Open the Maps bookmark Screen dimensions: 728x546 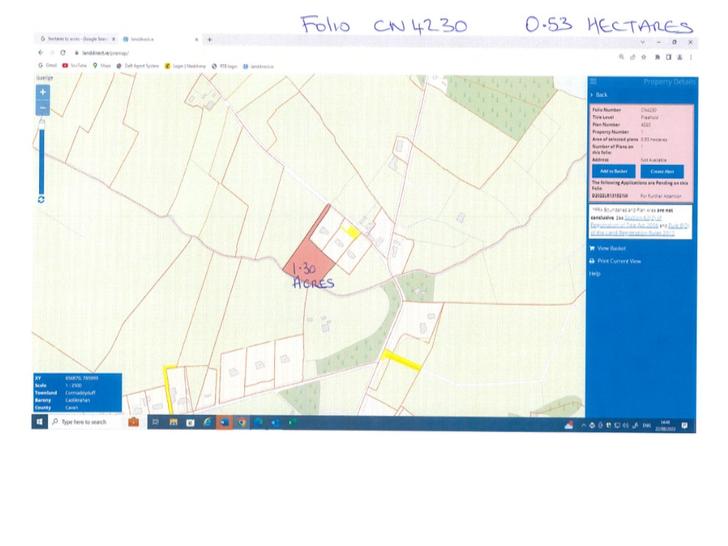(x=102, y=66)
